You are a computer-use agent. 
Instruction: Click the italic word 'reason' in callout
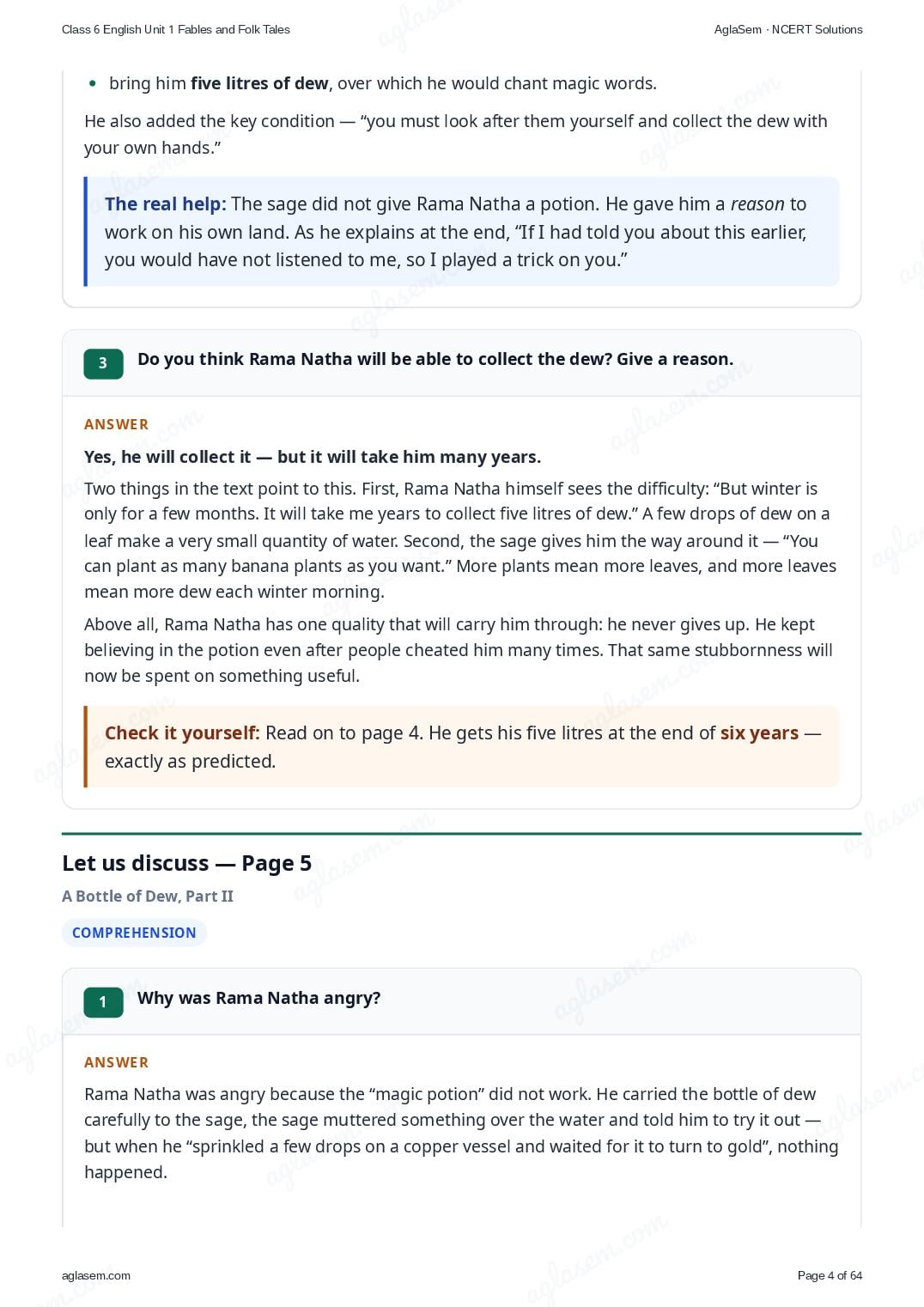[x=757, y=204]
